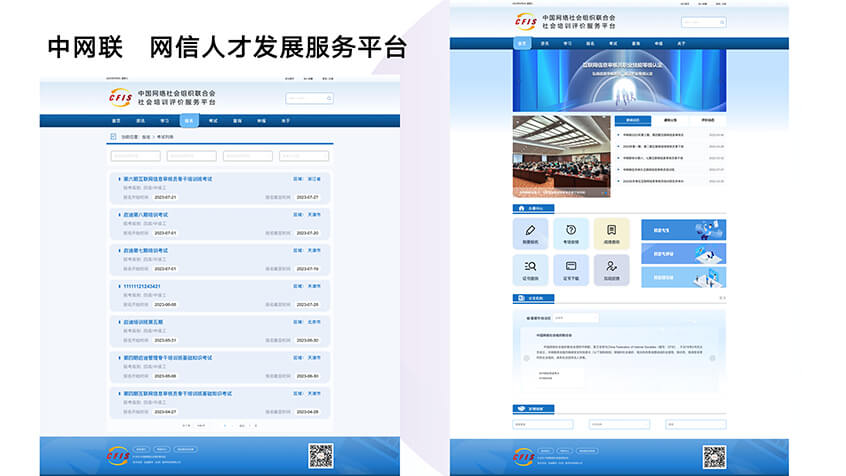Click the pencil icon tile in the homepage service grid
Image resolution: width=846 pixels, height=476 pixels.
pos(531,233)
